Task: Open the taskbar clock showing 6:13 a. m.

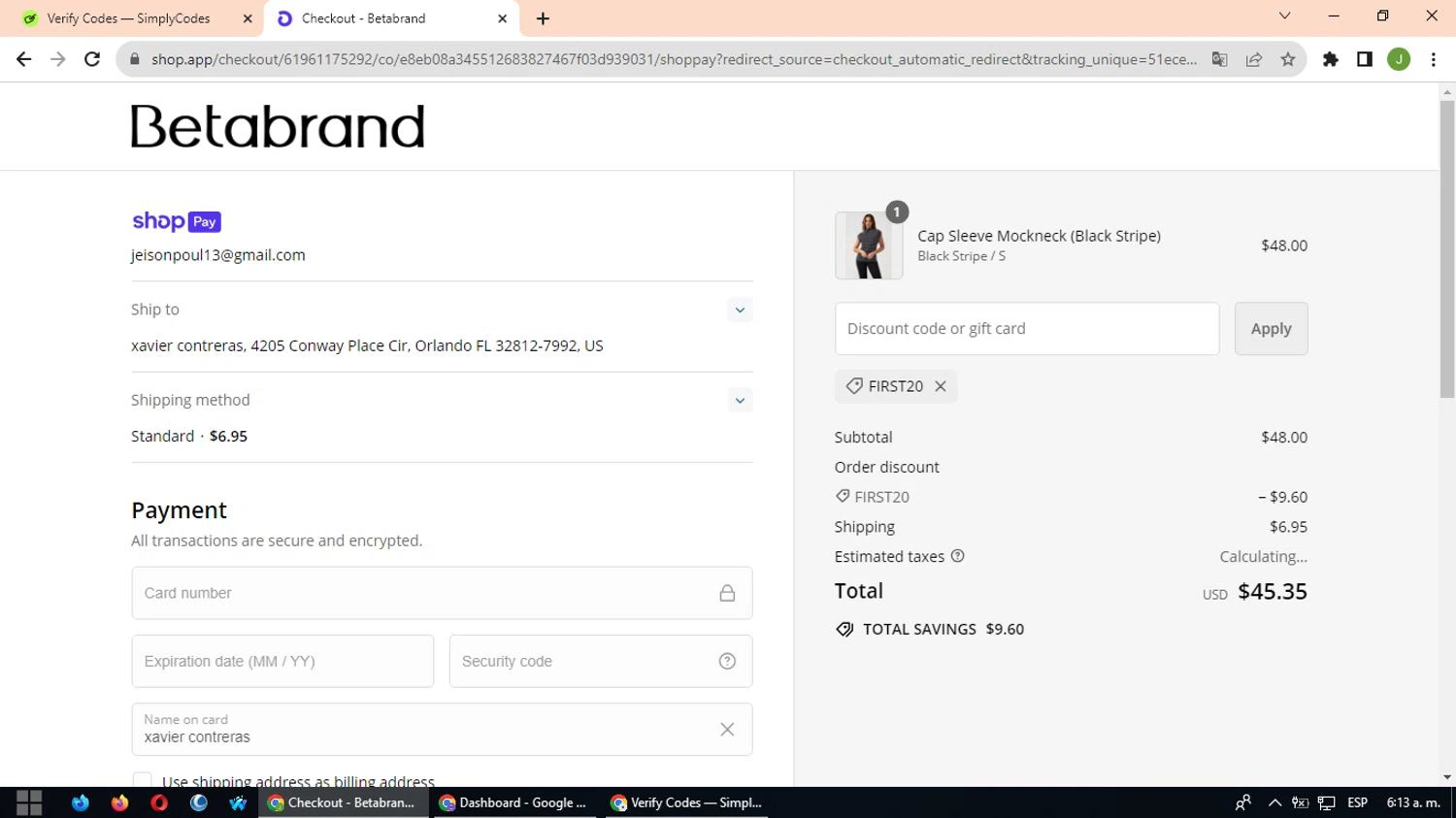Action: [x=1413, y=802]
